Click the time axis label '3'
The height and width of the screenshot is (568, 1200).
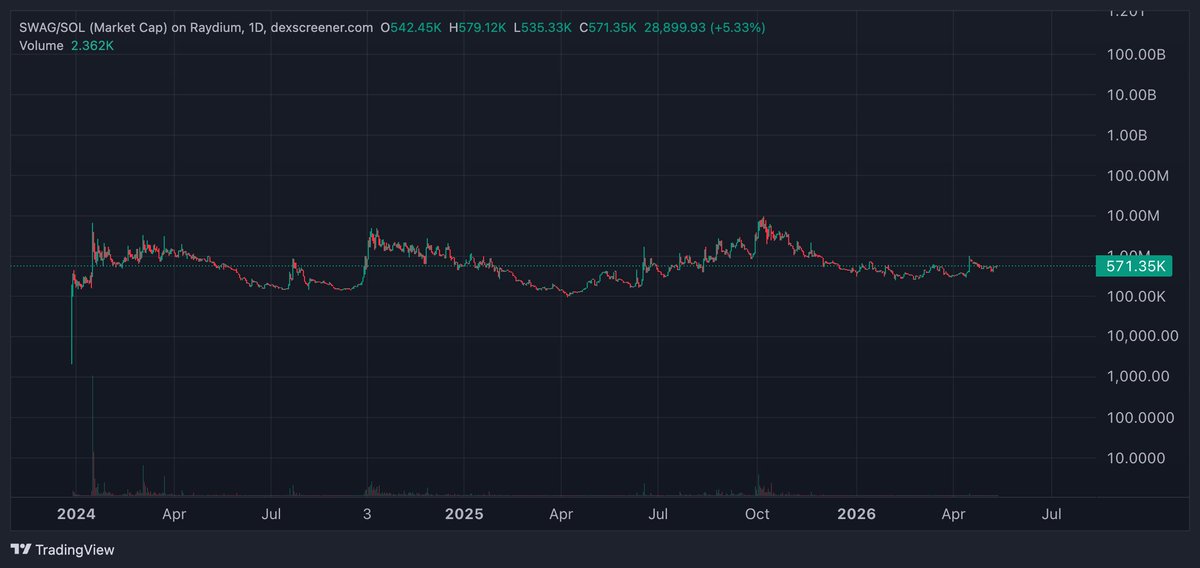tap(367, 515)
